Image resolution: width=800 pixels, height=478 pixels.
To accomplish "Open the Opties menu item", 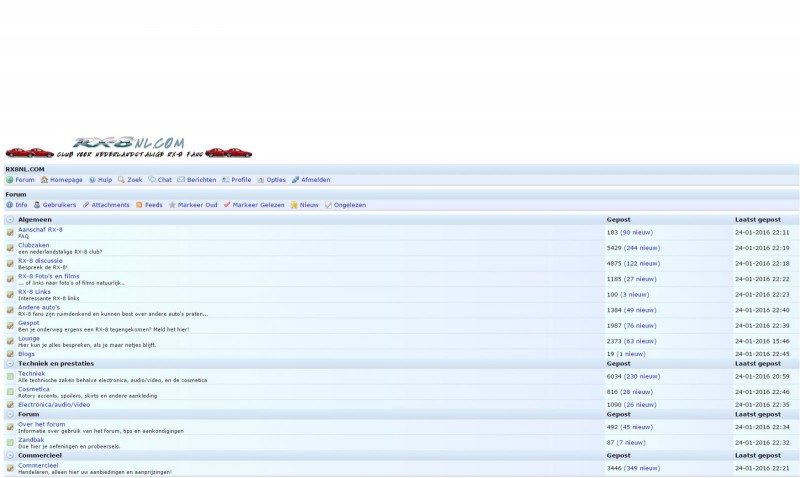I will point(276,180).
